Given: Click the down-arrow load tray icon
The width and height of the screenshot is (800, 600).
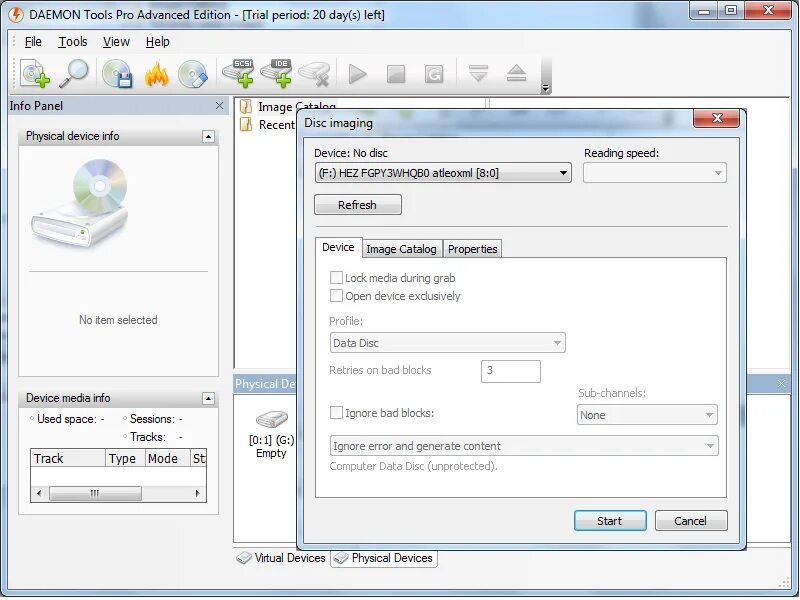Looking at the screenshot, I should [478, 73].
